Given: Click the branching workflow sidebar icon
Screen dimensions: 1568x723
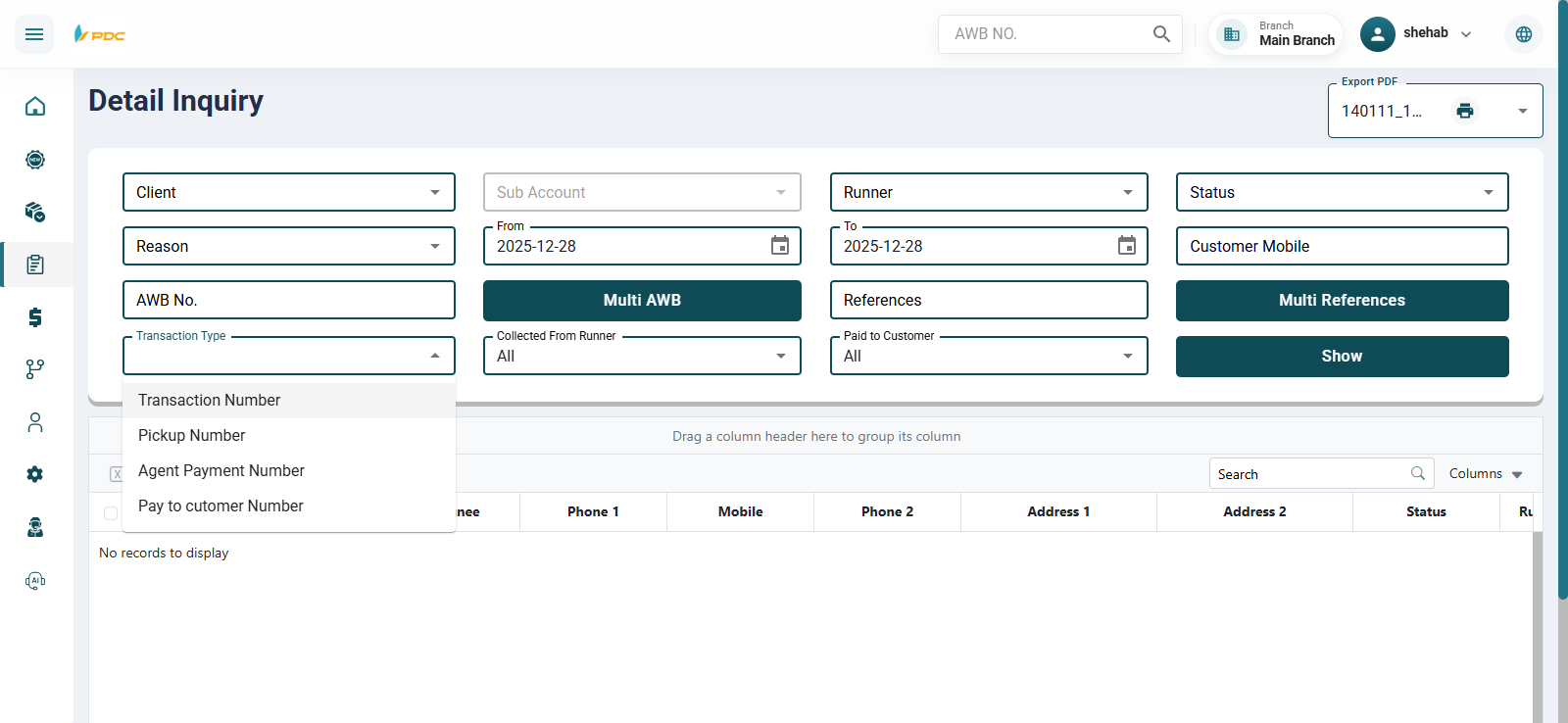Looking at the screenshot, I should click(x=35, y=369).
